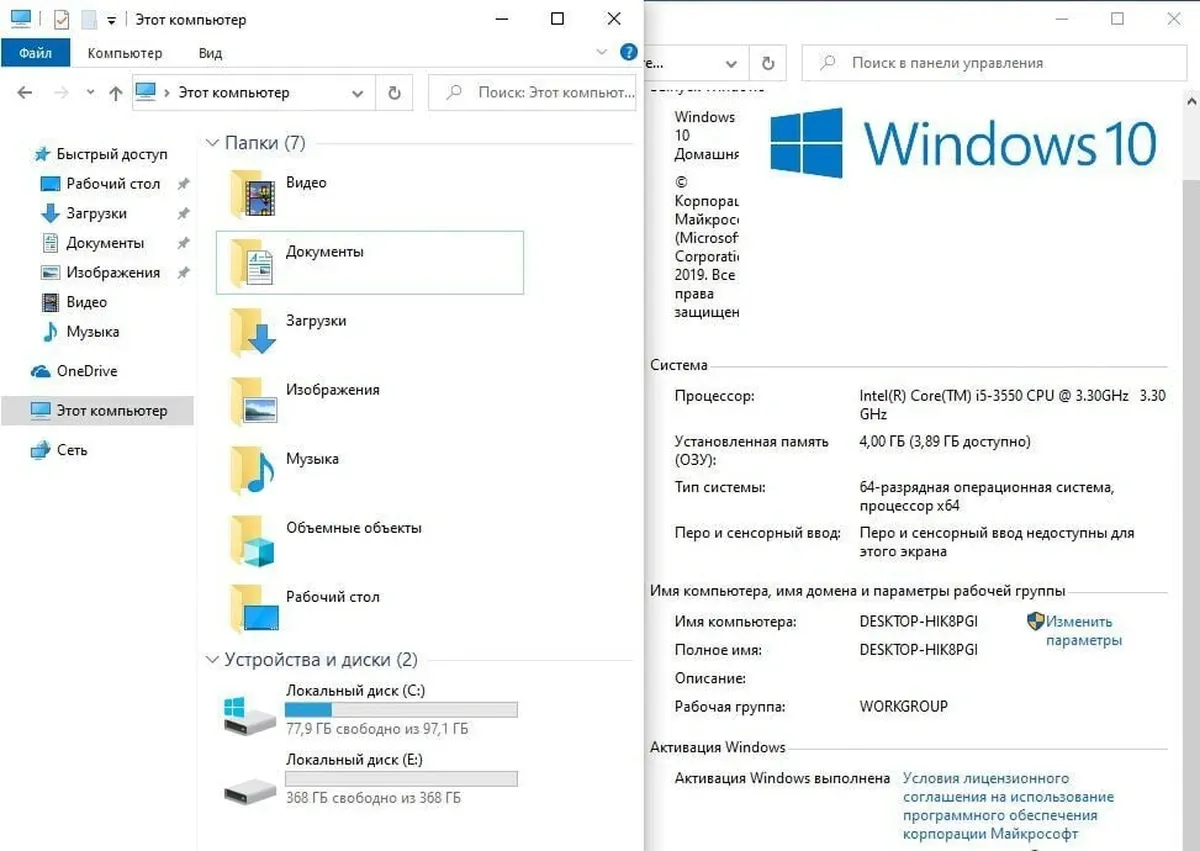Open the Файл menu
The height and width of the screenshot is (851, 1200).
point(35,53)
